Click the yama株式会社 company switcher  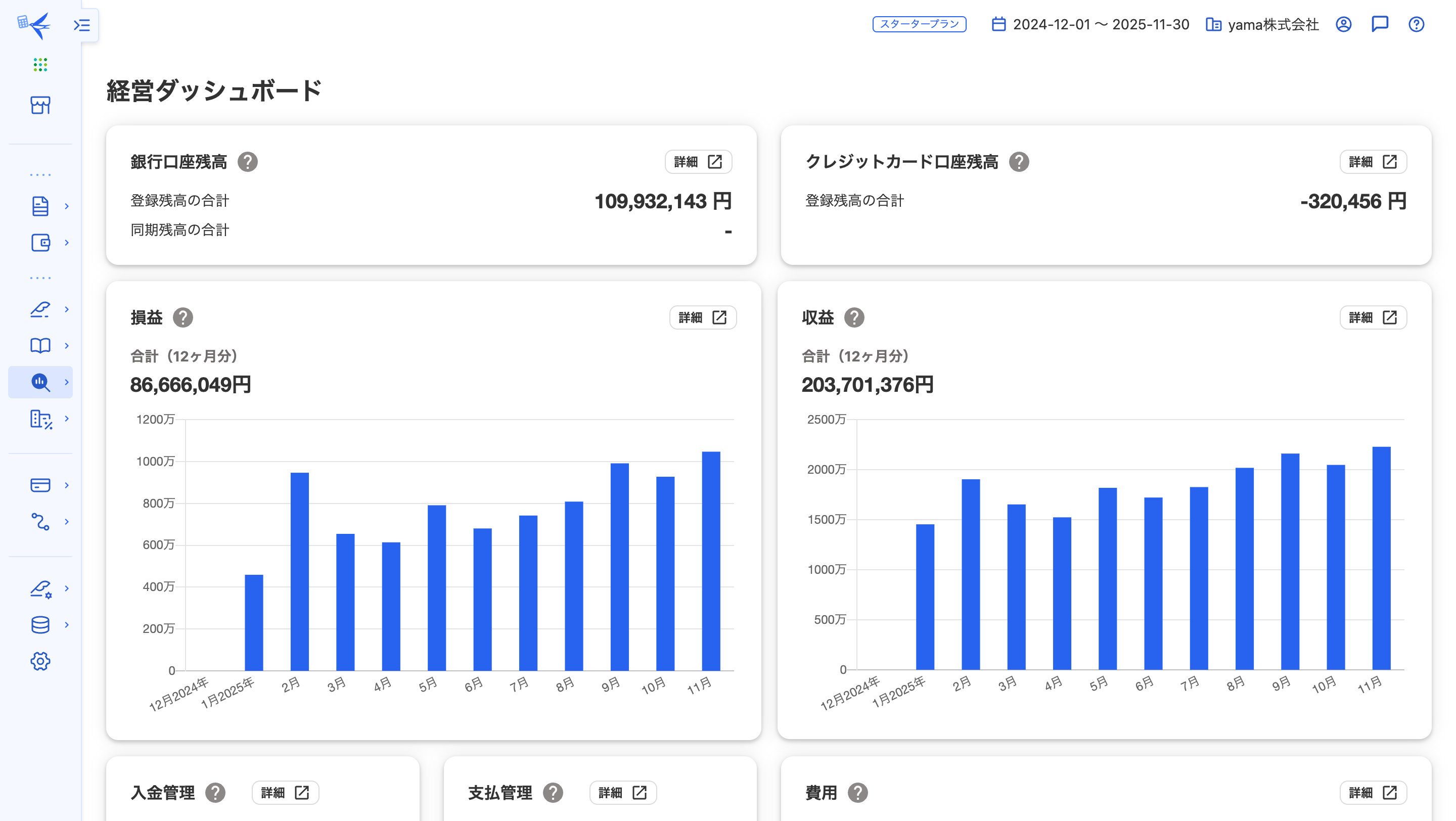[x=1262, y=24]
